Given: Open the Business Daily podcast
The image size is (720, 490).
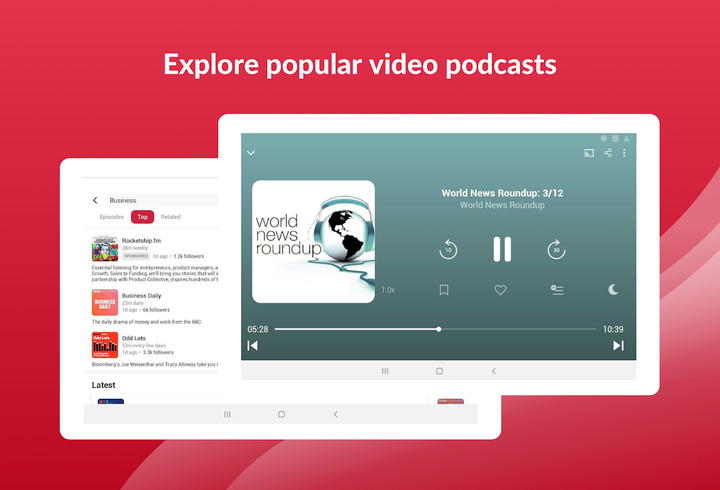Looking at the screenshot, I should tap(141, 296).
